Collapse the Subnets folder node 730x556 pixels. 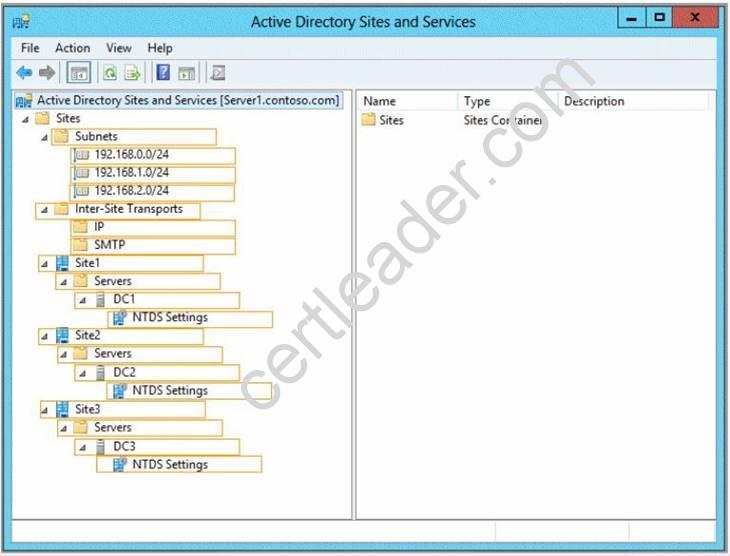click(x=44, y=137)
